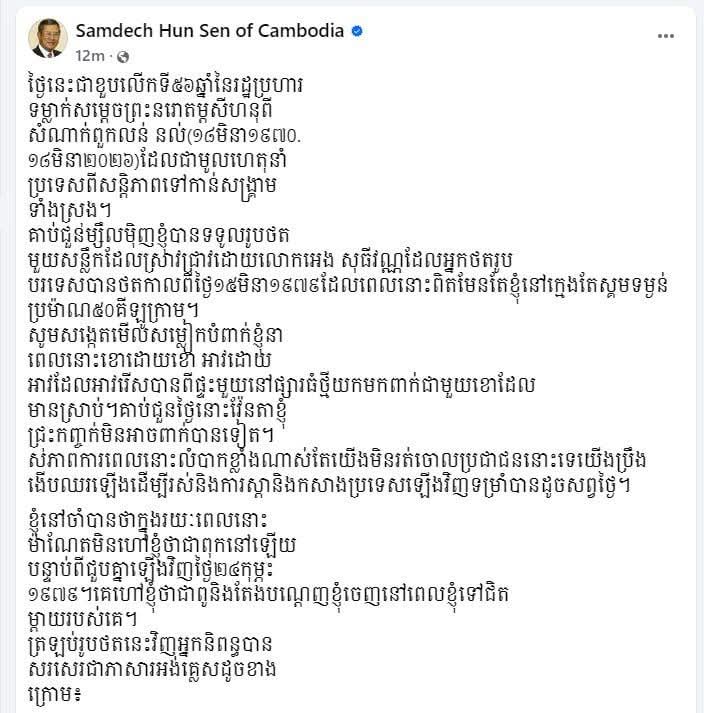Image resolution: width=704 pixels, height=713 pixels.
Task: Open the three-dot post options menu
Action: (x=665, y=35)
